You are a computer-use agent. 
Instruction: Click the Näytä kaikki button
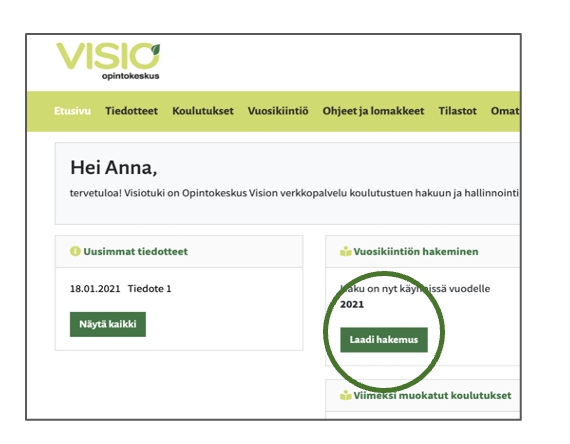coord(108,324)
